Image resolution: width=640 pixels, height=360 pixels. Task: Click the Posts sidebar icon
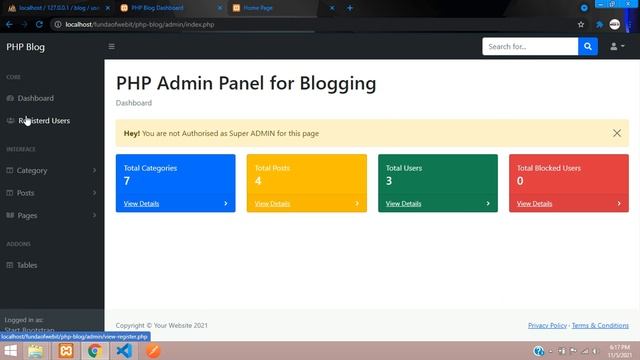[10, 193]
